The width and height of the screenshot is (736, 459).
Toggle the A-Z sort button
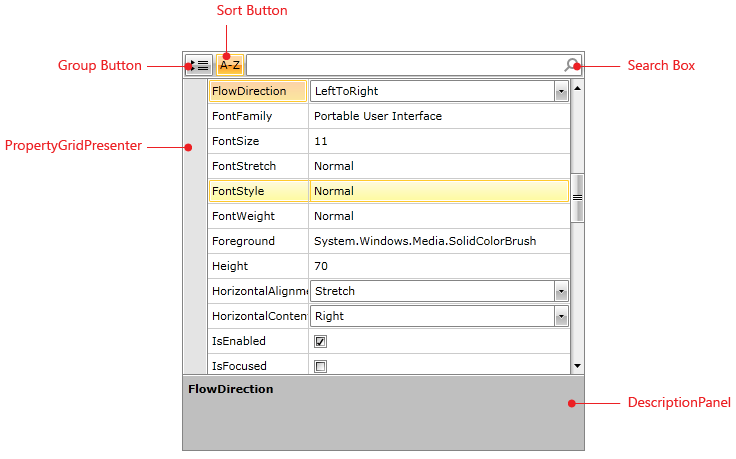[x=230, y=66]
